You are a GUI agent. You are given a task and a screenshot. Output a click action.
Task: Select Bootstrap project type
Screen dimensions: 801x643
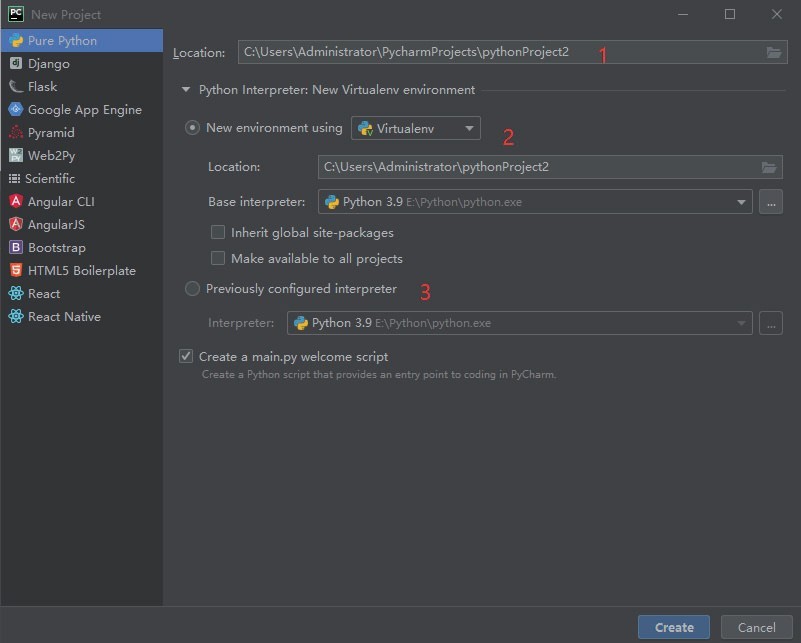pos(82,247)
